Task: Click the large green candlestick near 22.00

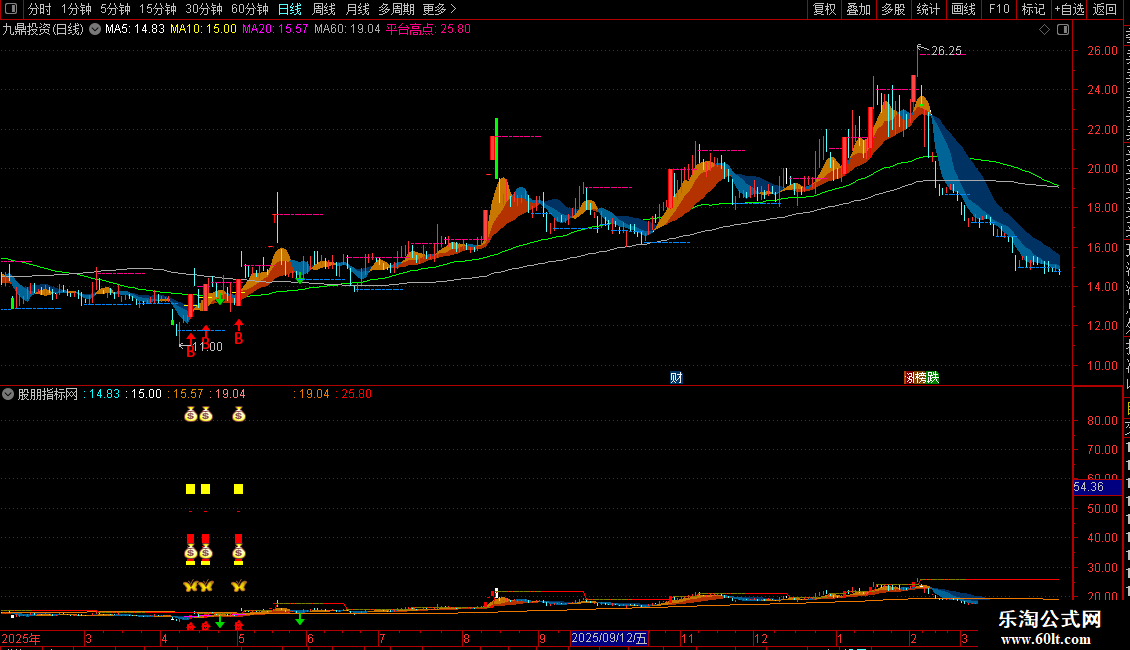Action: [497, 148]
